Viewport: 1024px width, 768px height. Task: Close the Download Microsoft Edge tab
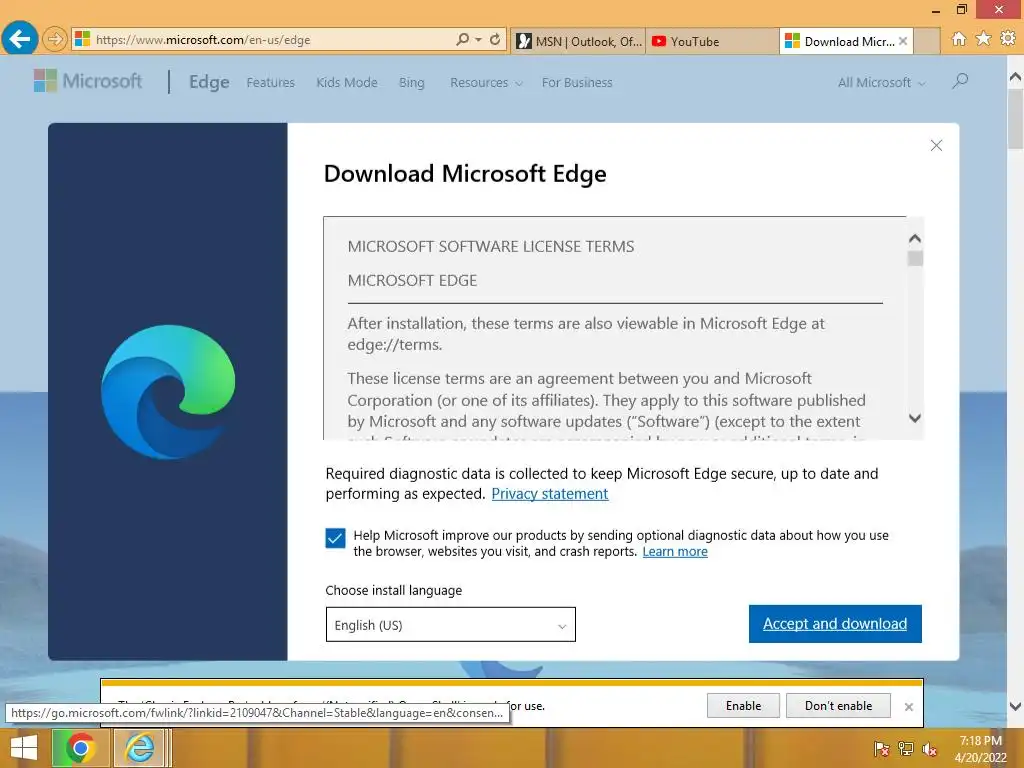tap(903, 41)
